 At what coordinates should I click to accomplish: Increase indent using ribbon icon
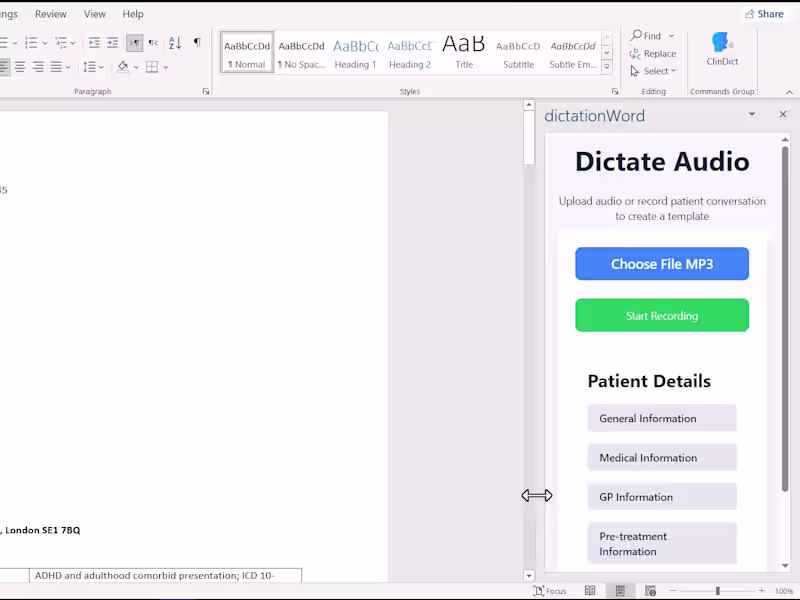(112, 43)
